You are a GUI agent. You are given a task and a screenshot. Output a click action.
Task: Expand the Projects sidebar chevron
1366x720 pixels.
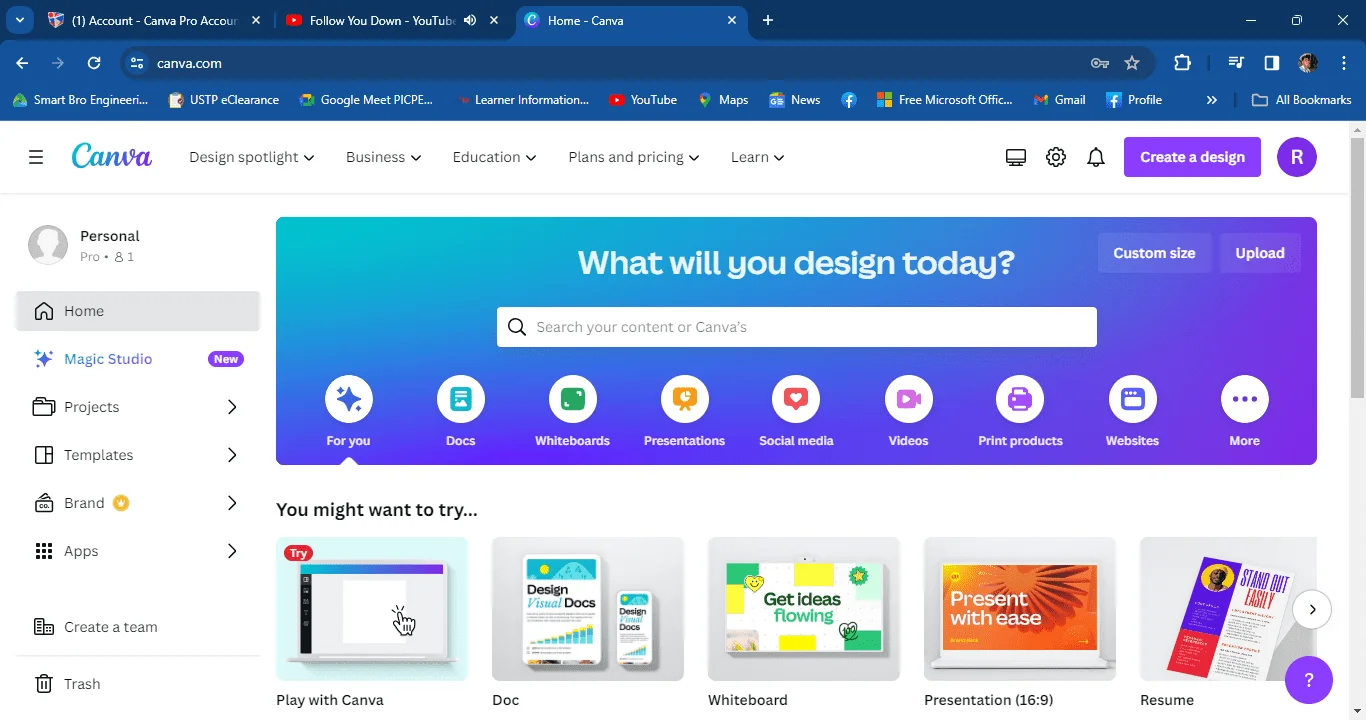(232, 407)
